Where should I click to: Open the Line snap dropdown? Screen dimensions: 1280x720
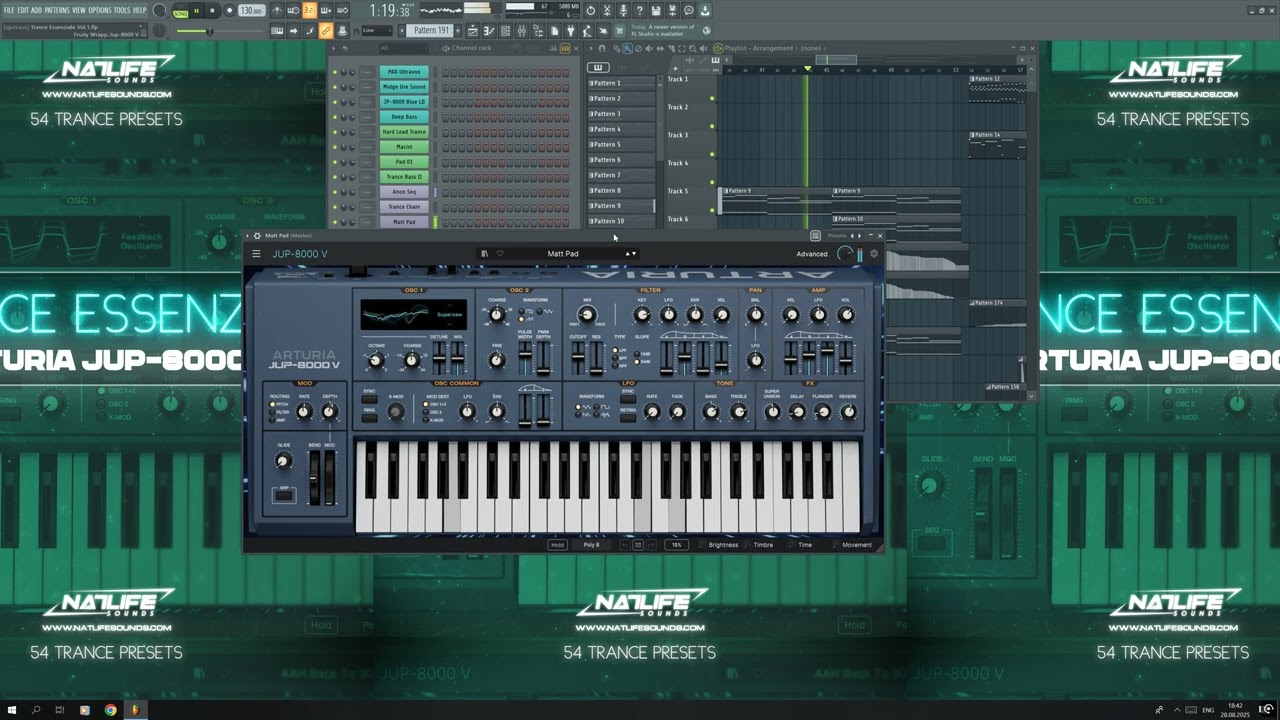point(376,30)
